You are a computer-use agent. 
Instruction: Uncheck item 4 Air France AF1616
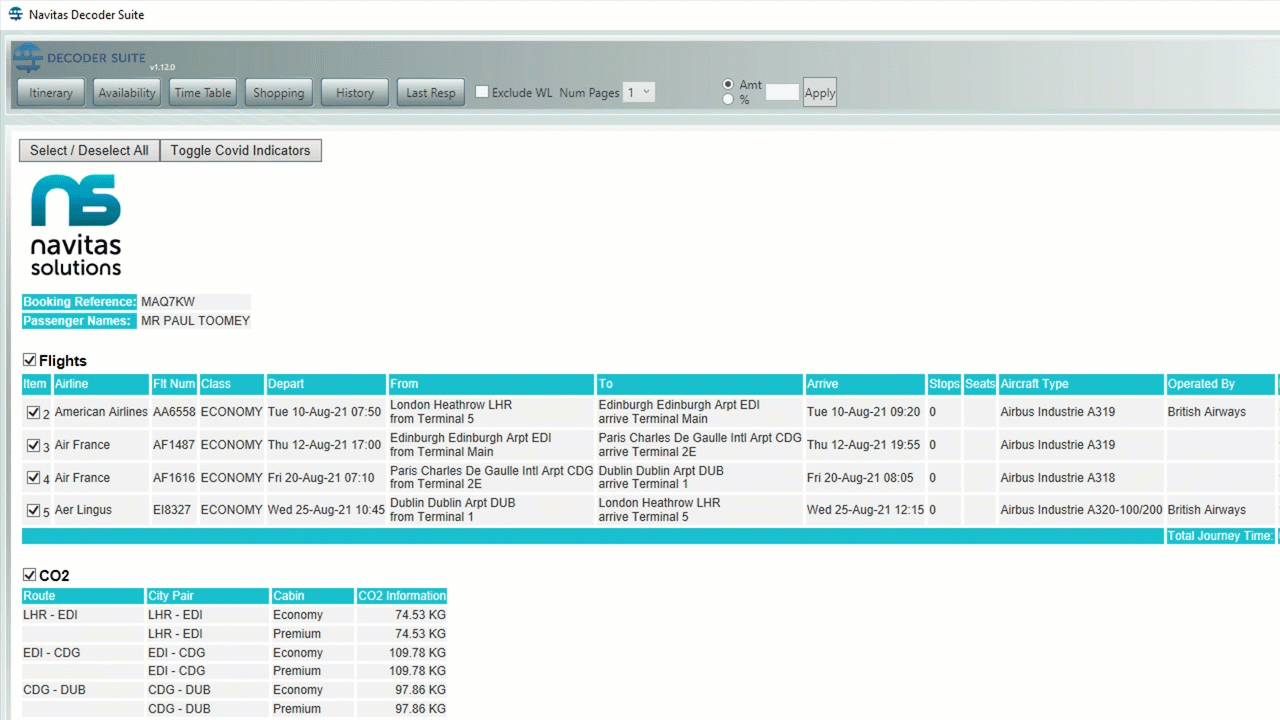point(33,478)
